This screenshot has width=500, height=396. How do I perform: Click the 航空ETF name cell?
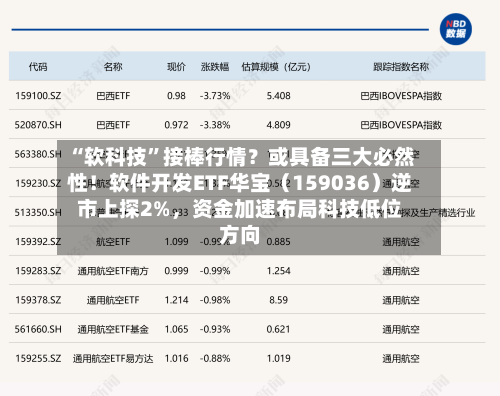tap(113, 242)
